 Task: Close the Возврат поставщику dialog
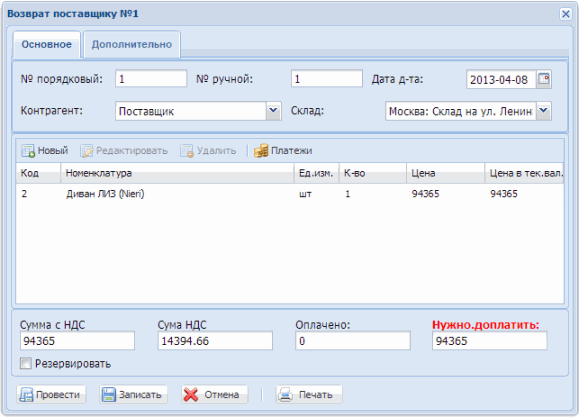(565, 14)
